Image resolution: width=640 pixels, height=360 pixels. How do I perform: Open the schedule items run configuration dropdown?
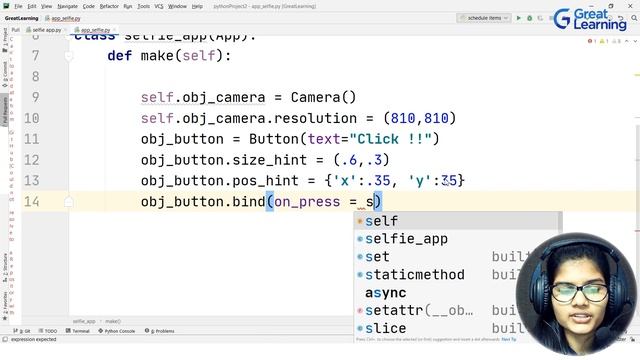(484, 18)
